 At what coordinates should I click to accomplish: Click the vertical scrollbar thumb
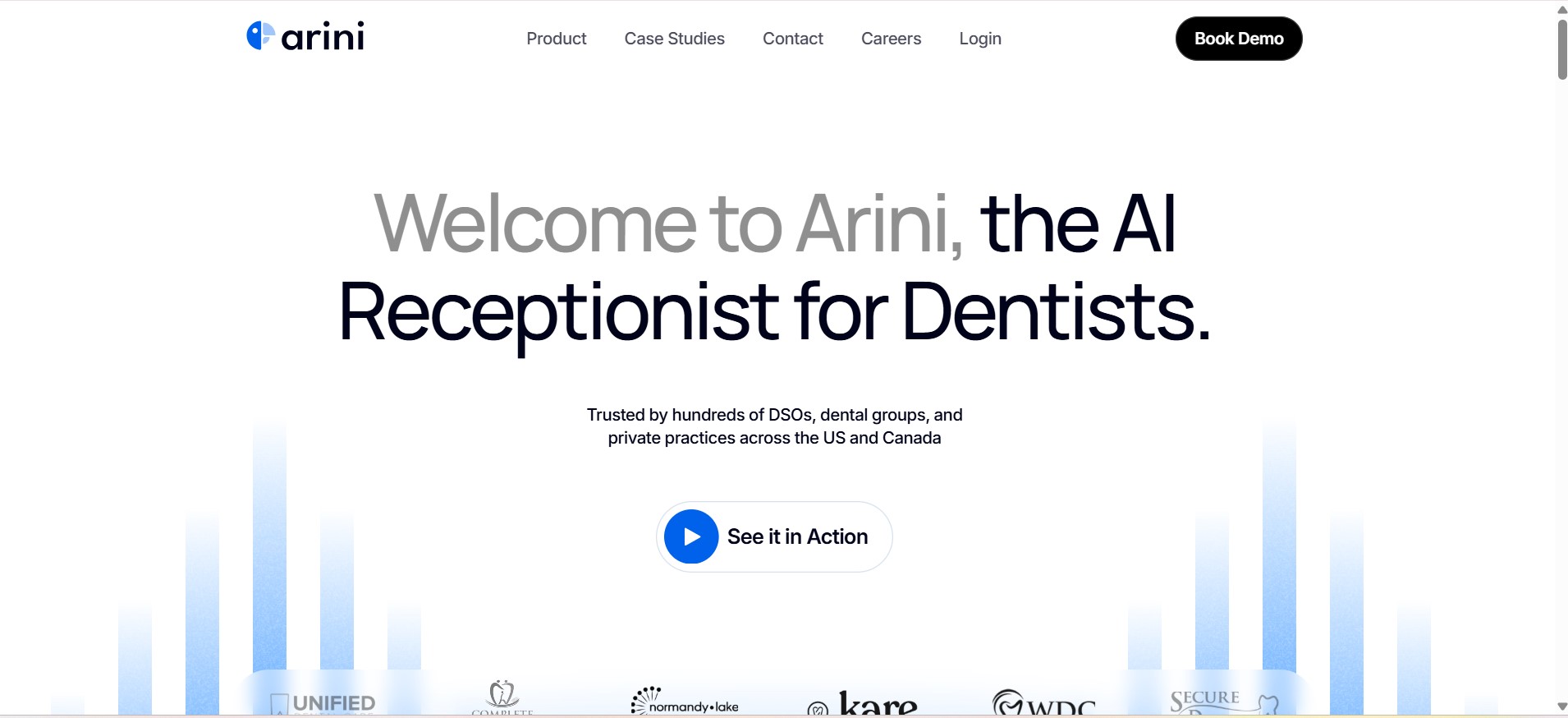[x=1561, y=50]
